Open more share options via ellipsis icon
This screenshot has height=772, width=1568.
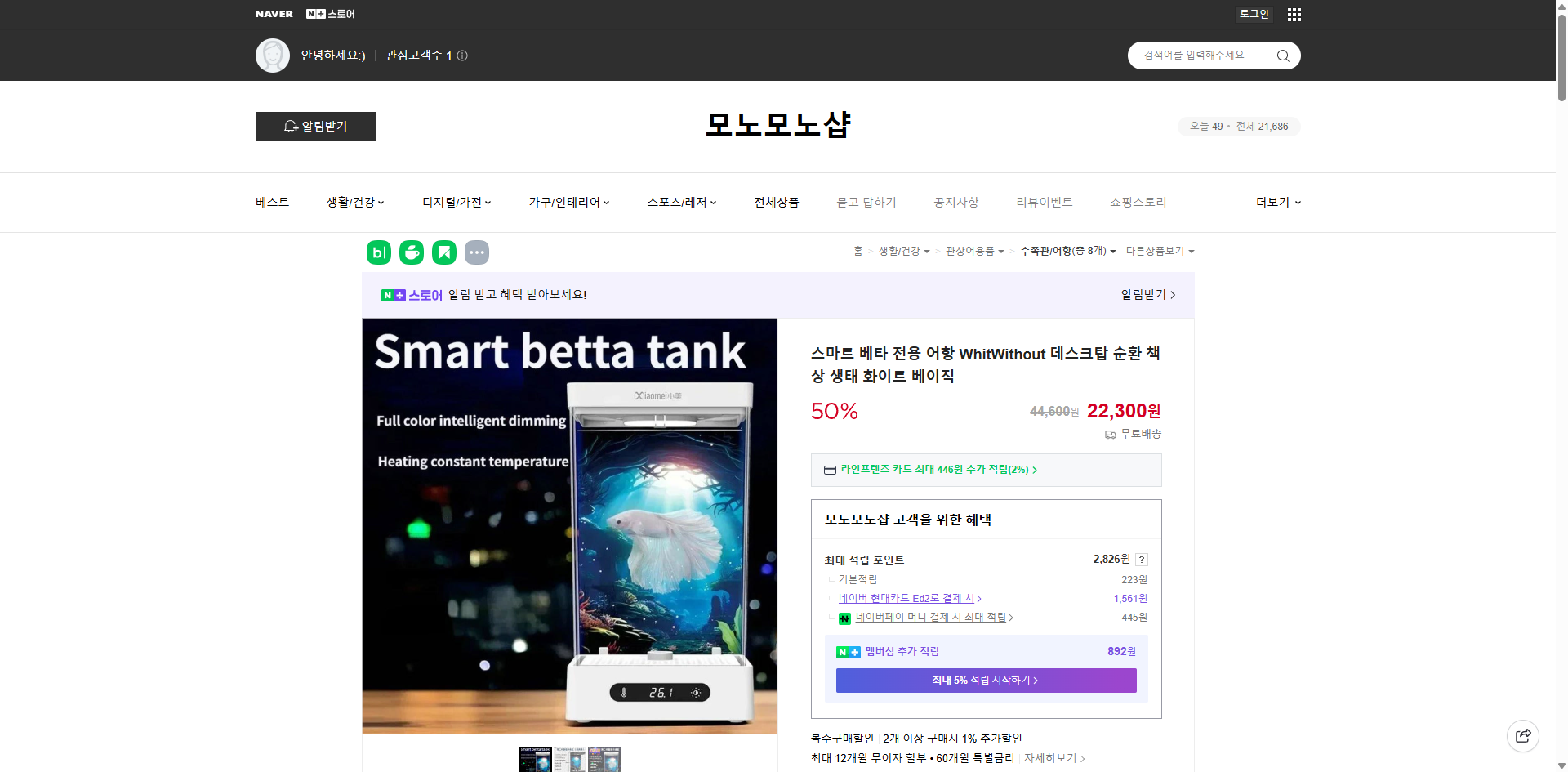click(477, 252)
